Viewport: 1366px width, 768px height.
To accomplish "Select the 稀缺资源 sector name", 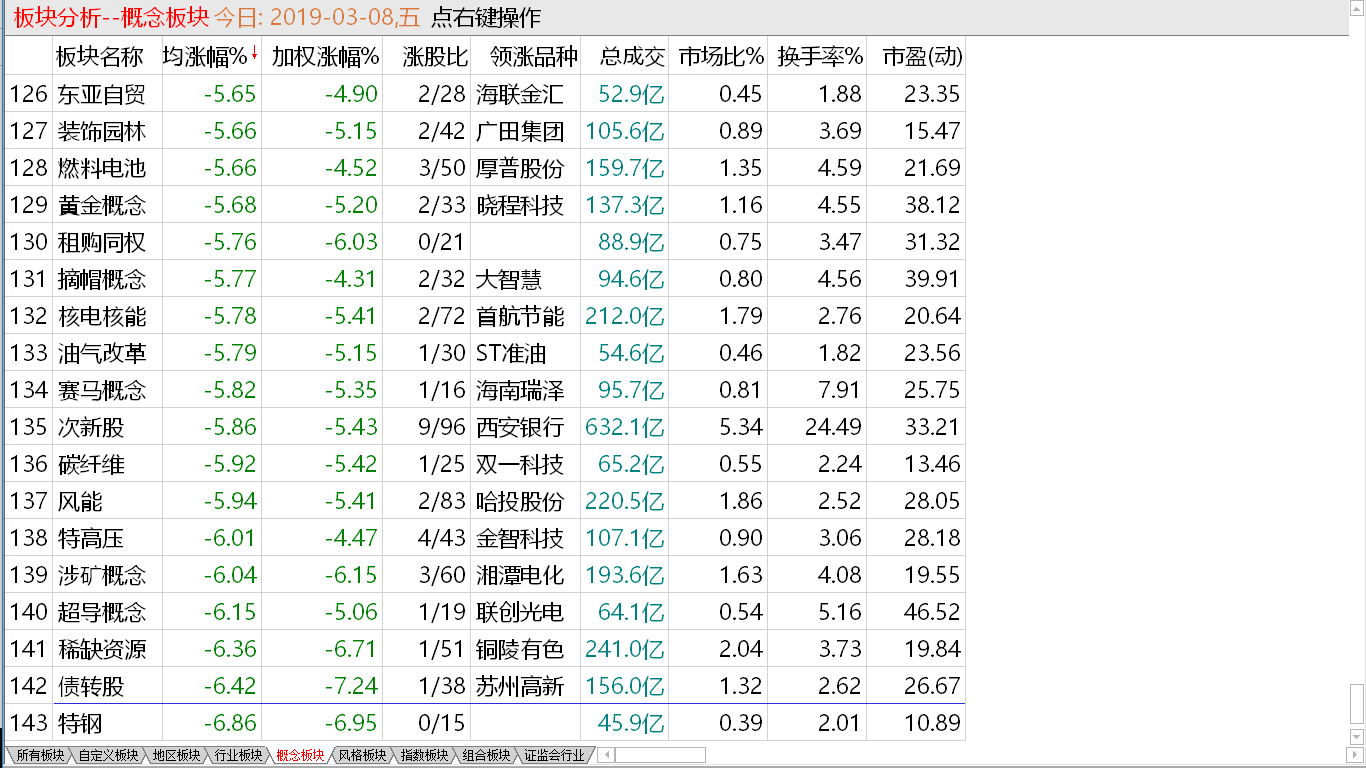I will pos(102,649).
